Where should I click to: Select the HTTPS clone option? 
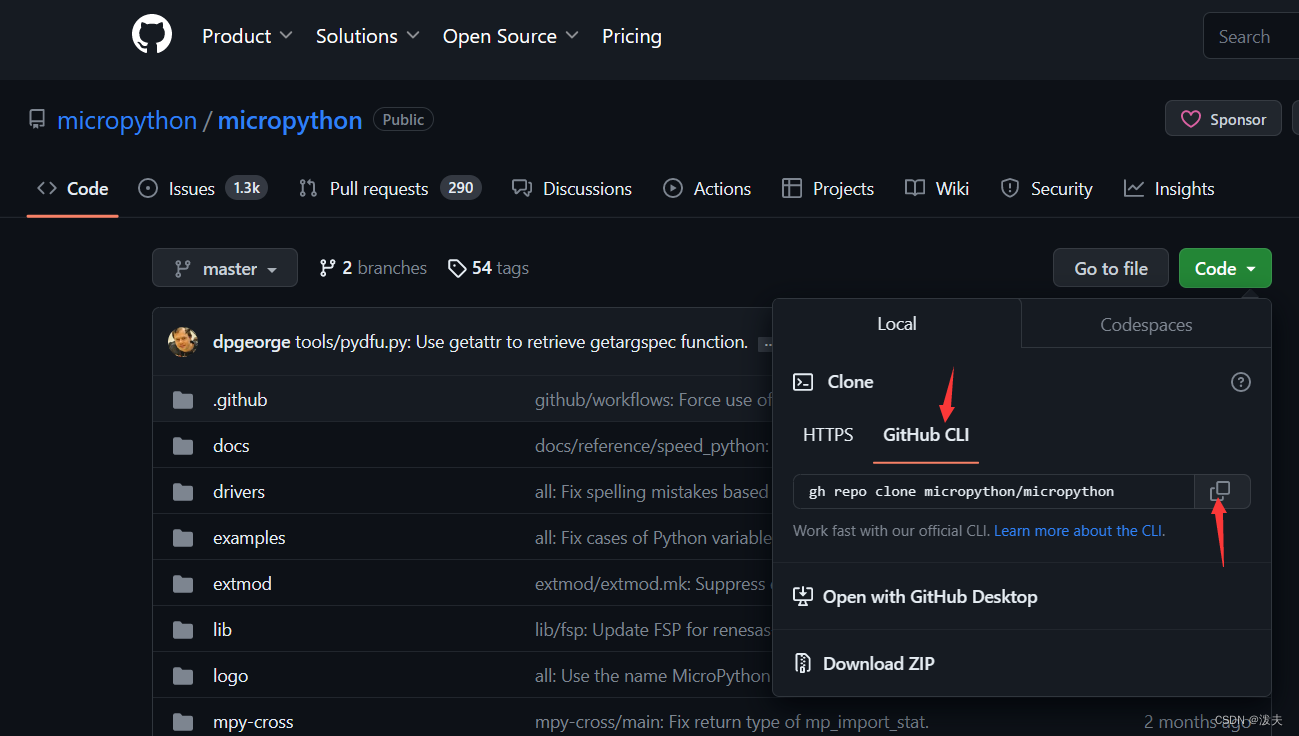(828, 435)
